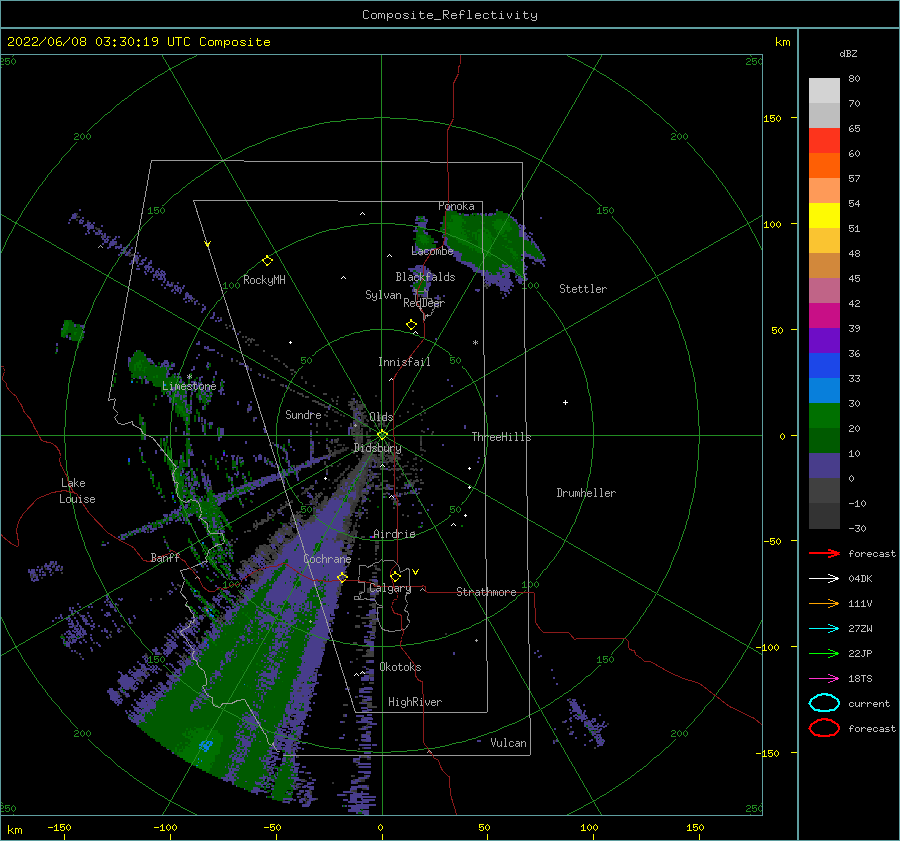This screenshot has height=841, width=900.
Task: Select the pink 42-45 dBZ swatch
Action: click(824, 290)
